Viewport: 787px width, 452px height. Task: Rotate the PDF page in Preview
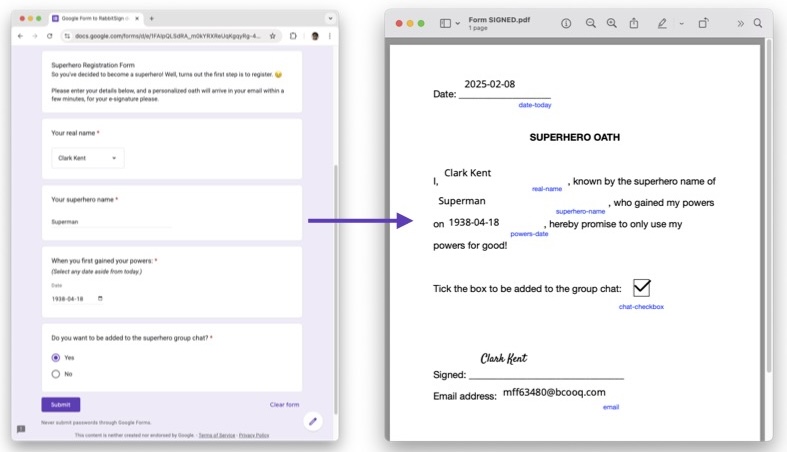point(703,23)
